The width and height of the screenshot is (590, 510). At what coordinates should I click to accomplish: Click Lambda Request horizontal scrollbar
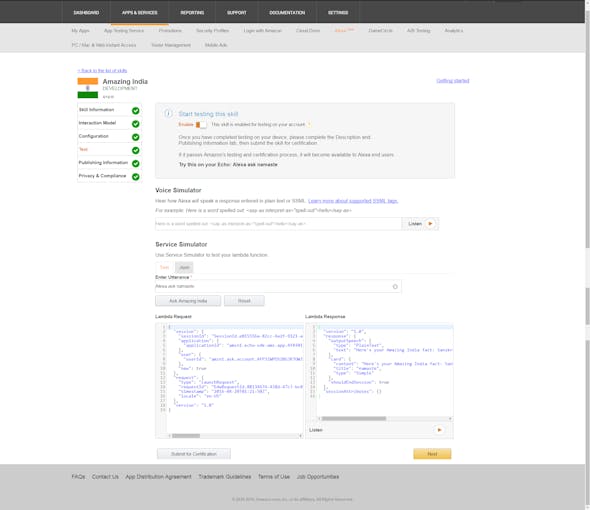point(186,436)
